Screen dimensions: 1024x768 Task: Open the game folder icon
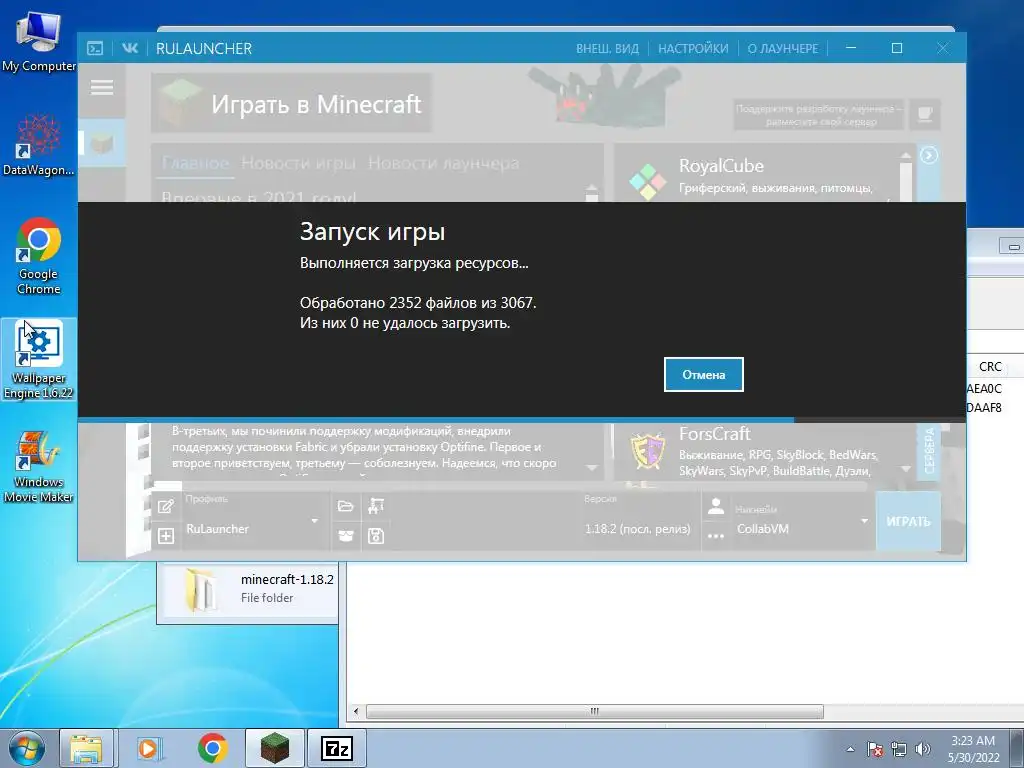[345, 506]
